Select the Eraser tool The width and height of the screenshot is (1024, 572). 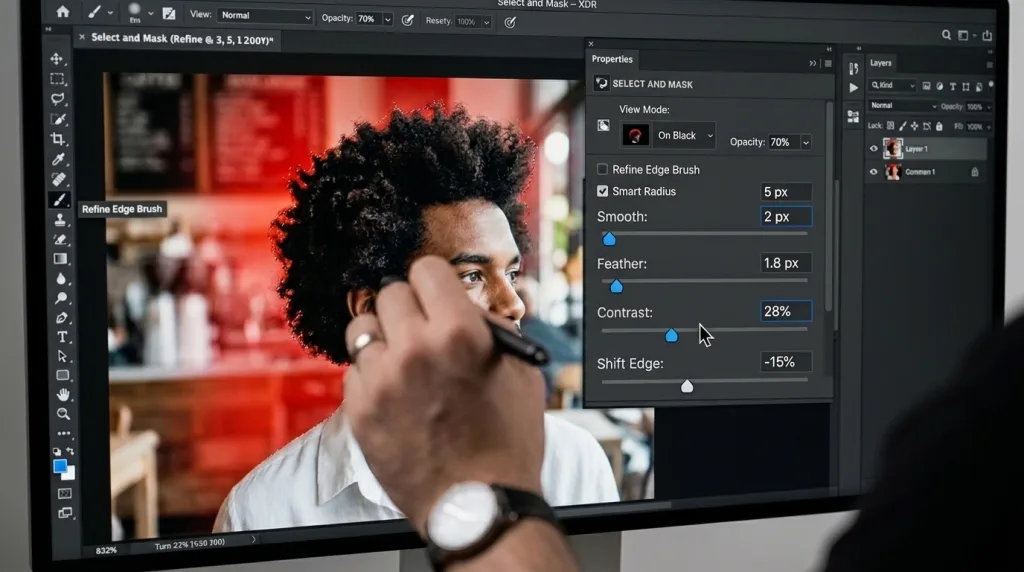(60, 240)
